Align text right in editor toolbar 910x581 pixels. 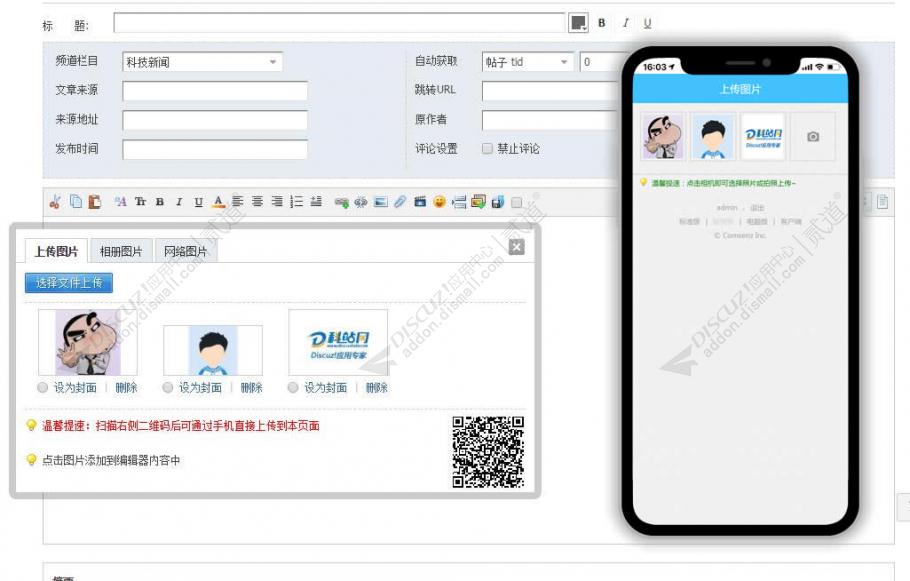click(277, 201)
